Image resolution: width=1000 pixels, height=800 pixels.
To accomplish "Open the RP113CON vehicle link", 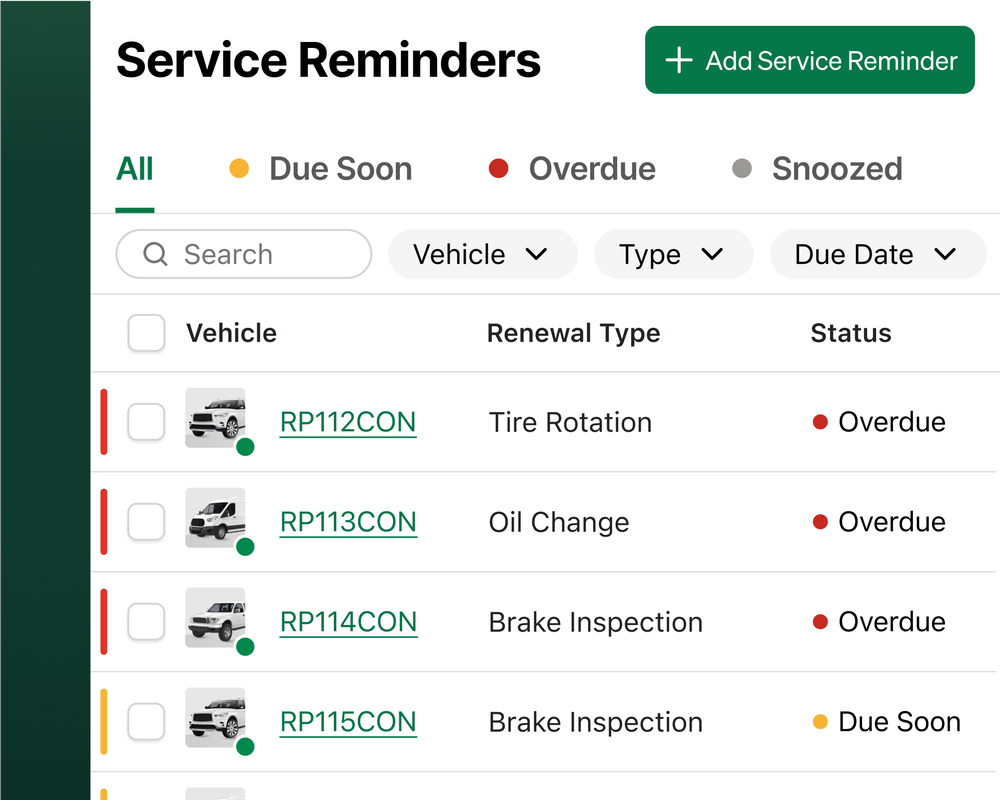I will pyautogui.click(x=348, y=522).
